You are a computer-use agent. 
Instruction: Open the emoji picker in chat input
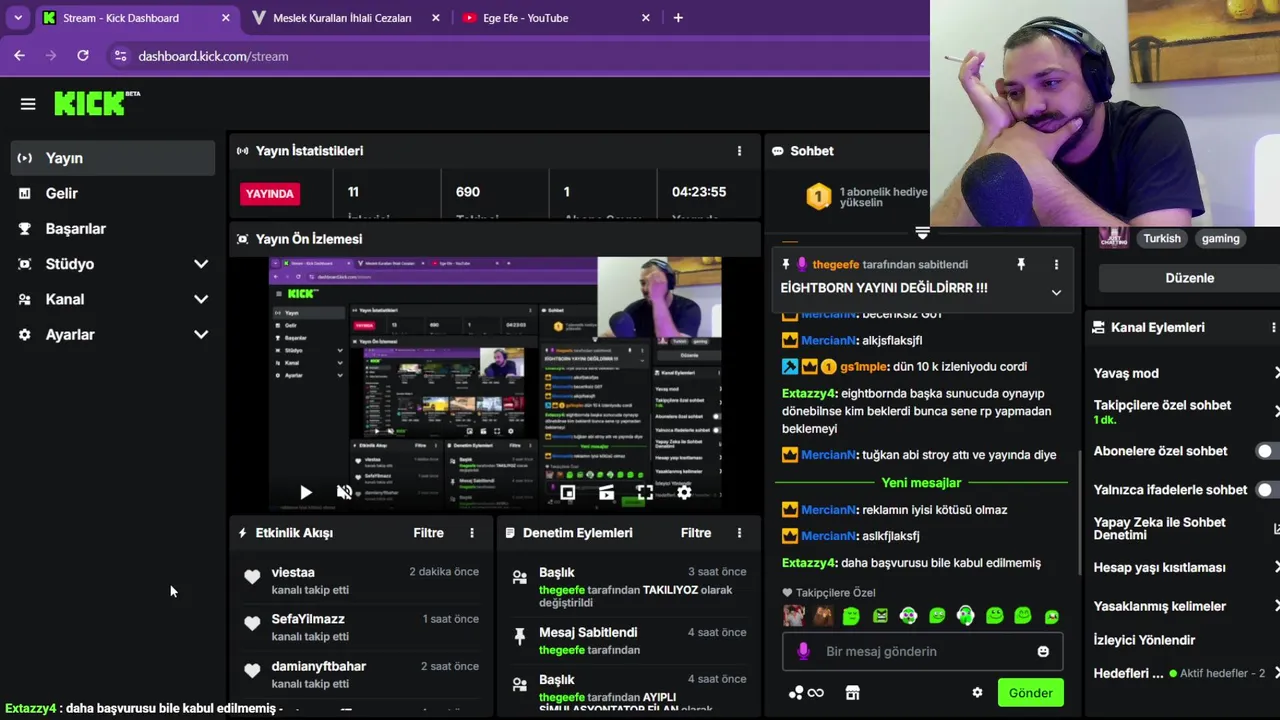coord(1043,651)
